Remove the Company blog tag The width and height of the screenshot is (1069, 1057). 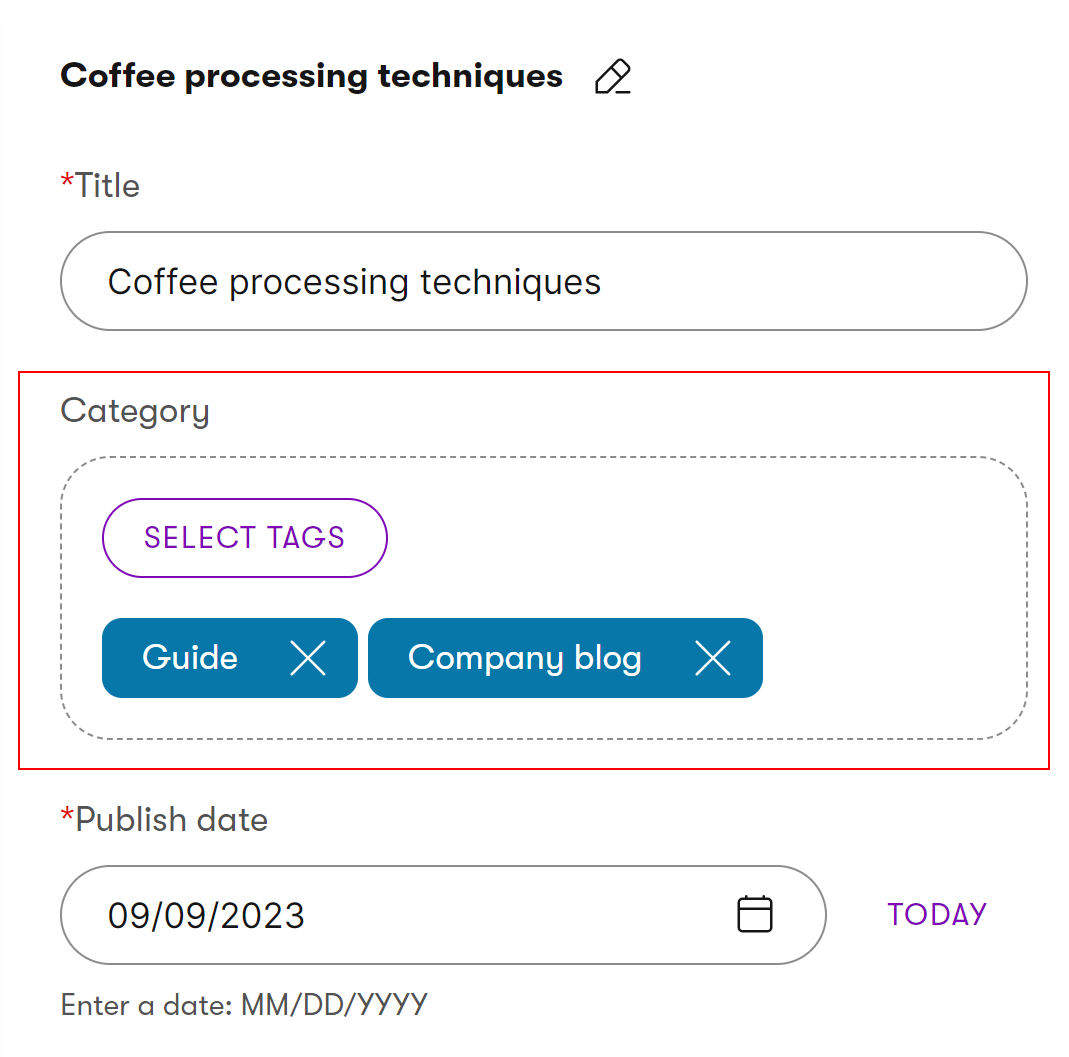[x=713, y=658]
